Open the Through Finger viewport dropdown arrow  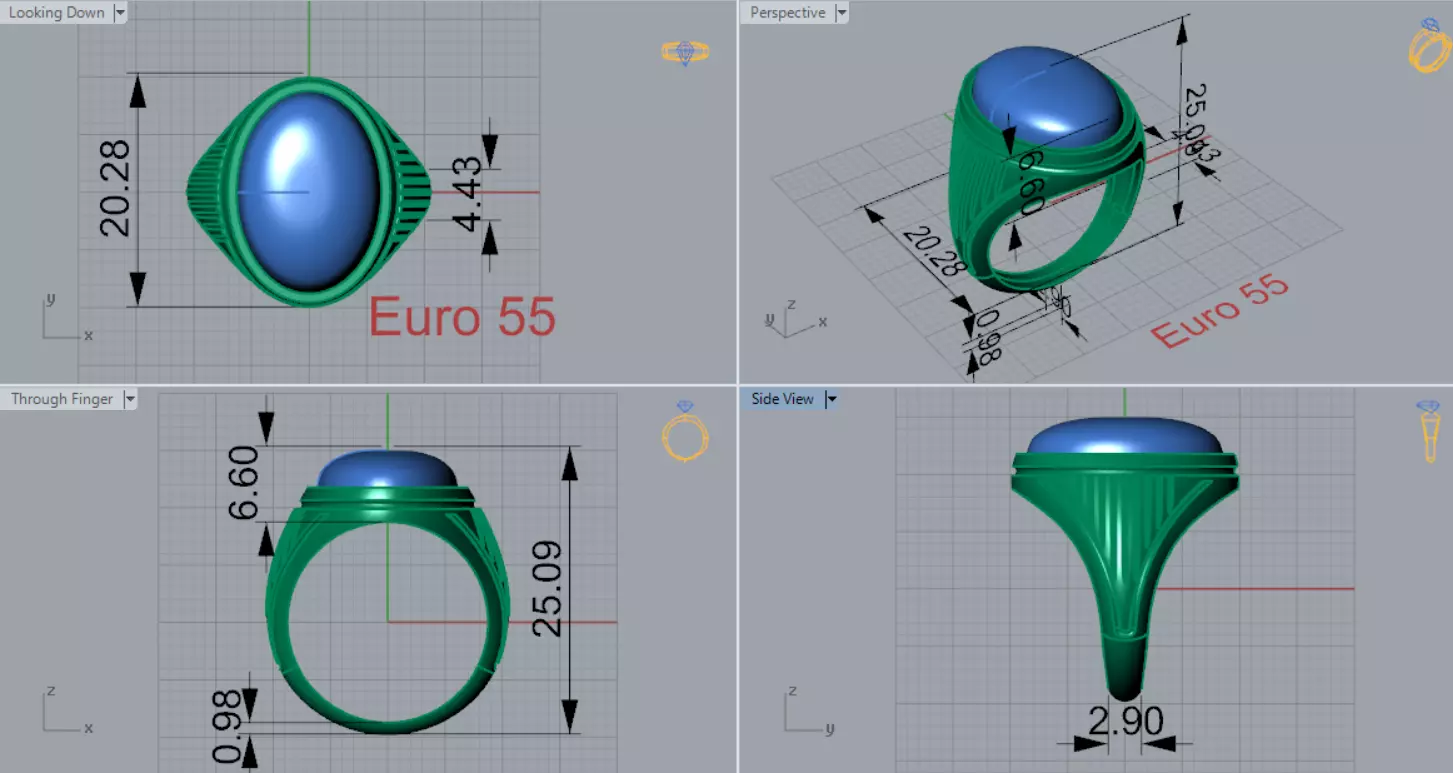point(129,399)
